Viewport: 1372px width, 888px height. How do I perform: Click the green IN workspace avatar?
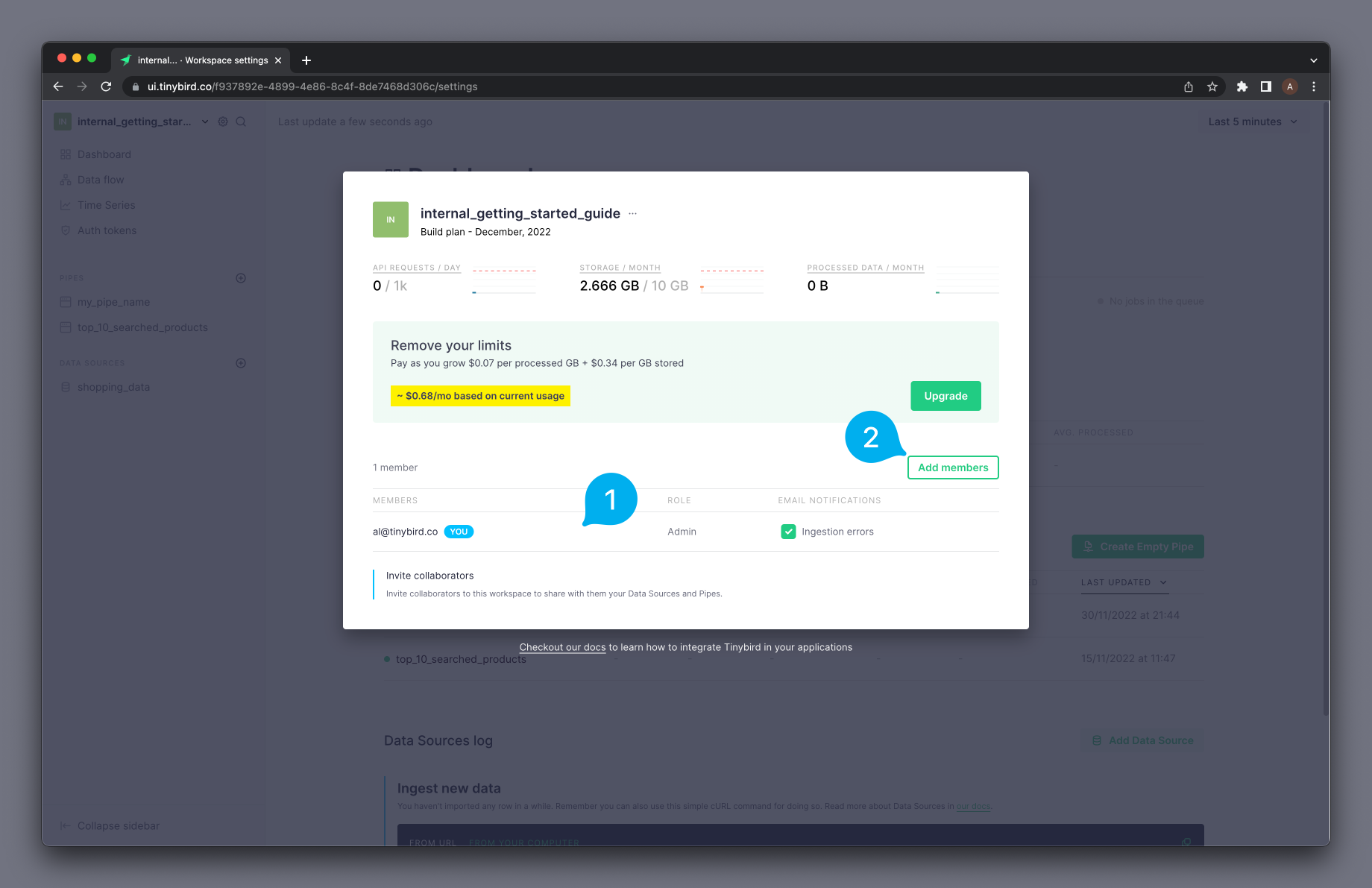pos(391,220)
